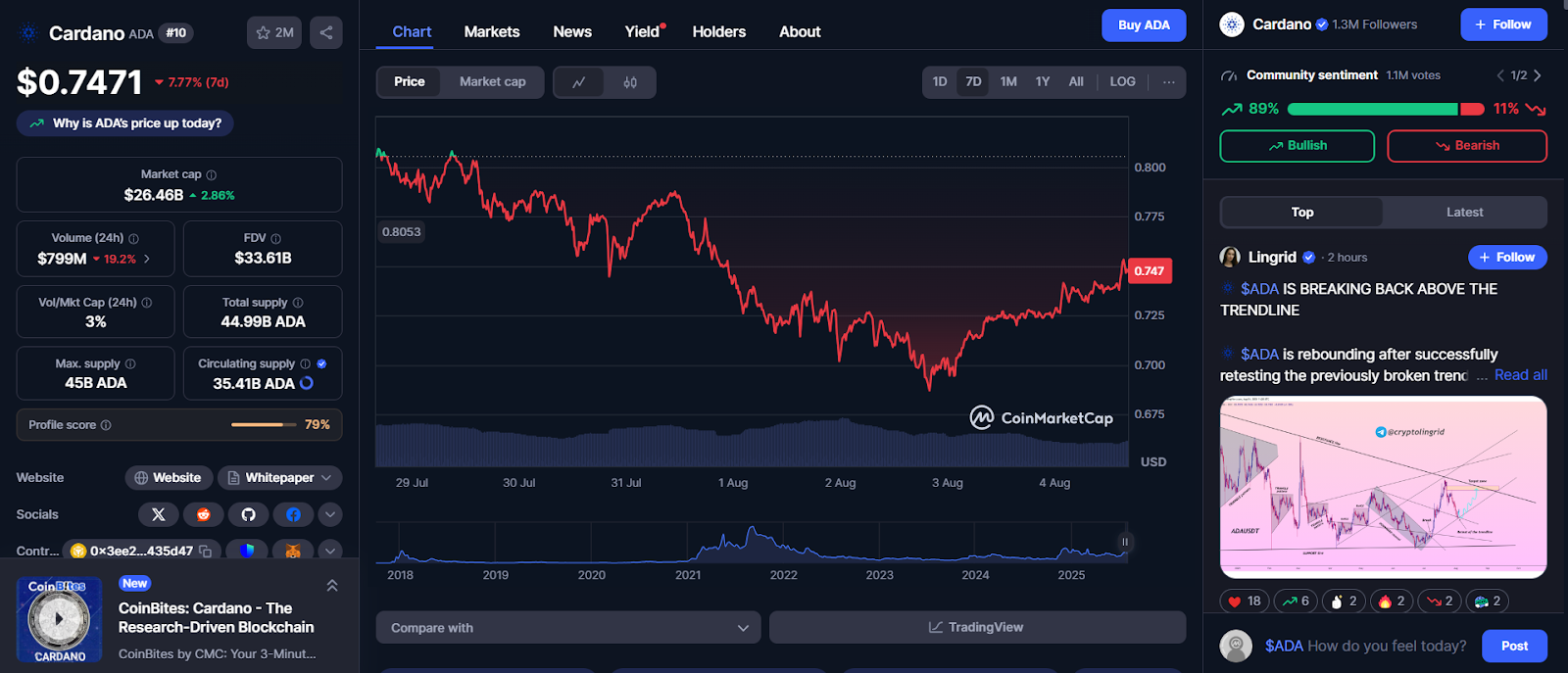The height and width of the screenshot is (673, 1568).
Task: Expand more Socials links chevron
Action: 330,514
